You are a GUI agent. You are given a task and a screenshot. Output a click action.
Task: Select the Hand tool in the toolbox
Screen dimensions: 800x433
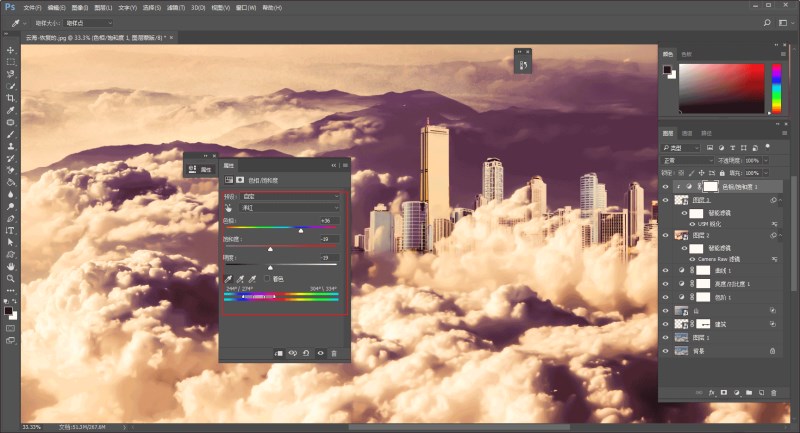(x=11, y=267)
